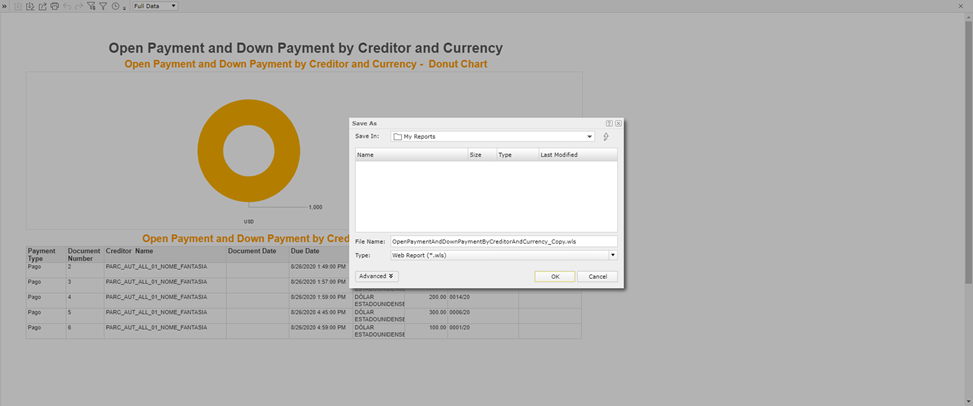Click the Save As toolbar icon
This screenshot has height=406, width=973.
[30, 6]
